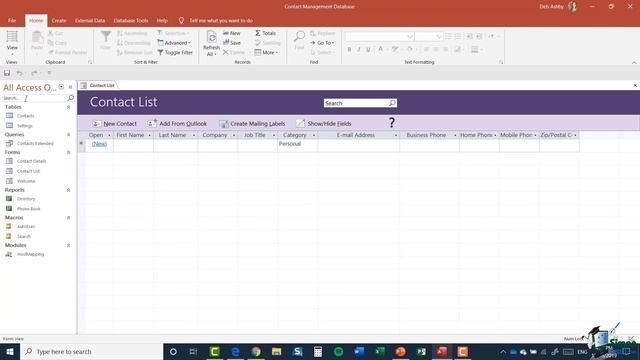The image size is (640, 360).
Task: Click Show/Hide Fields button
Action: click(324, 124)
